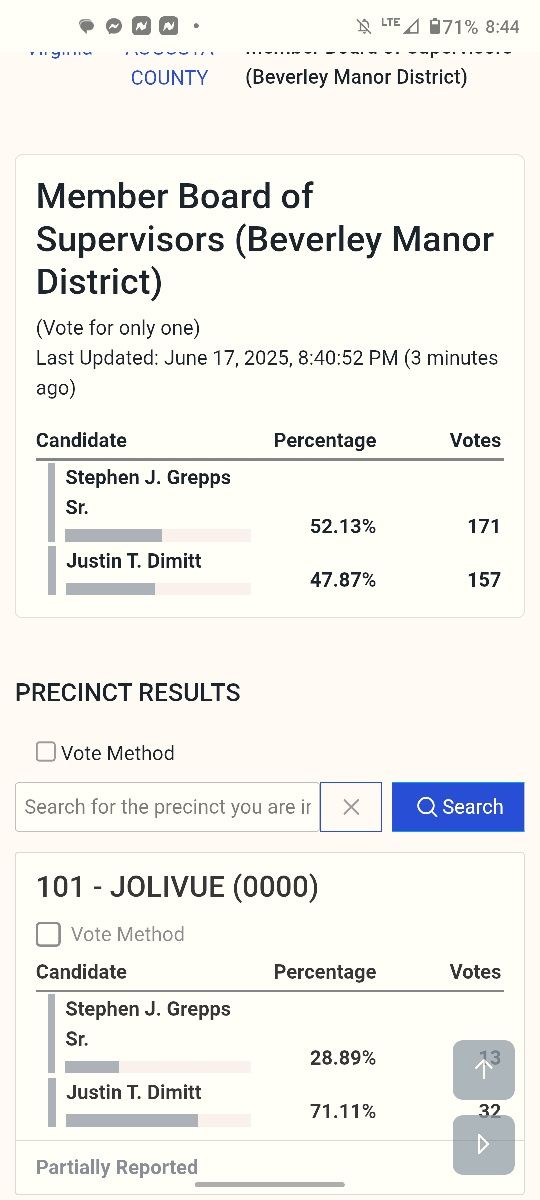Open the chat bubble notification icon
Viewport: 540px width, 1200px height.
point(87,27)
